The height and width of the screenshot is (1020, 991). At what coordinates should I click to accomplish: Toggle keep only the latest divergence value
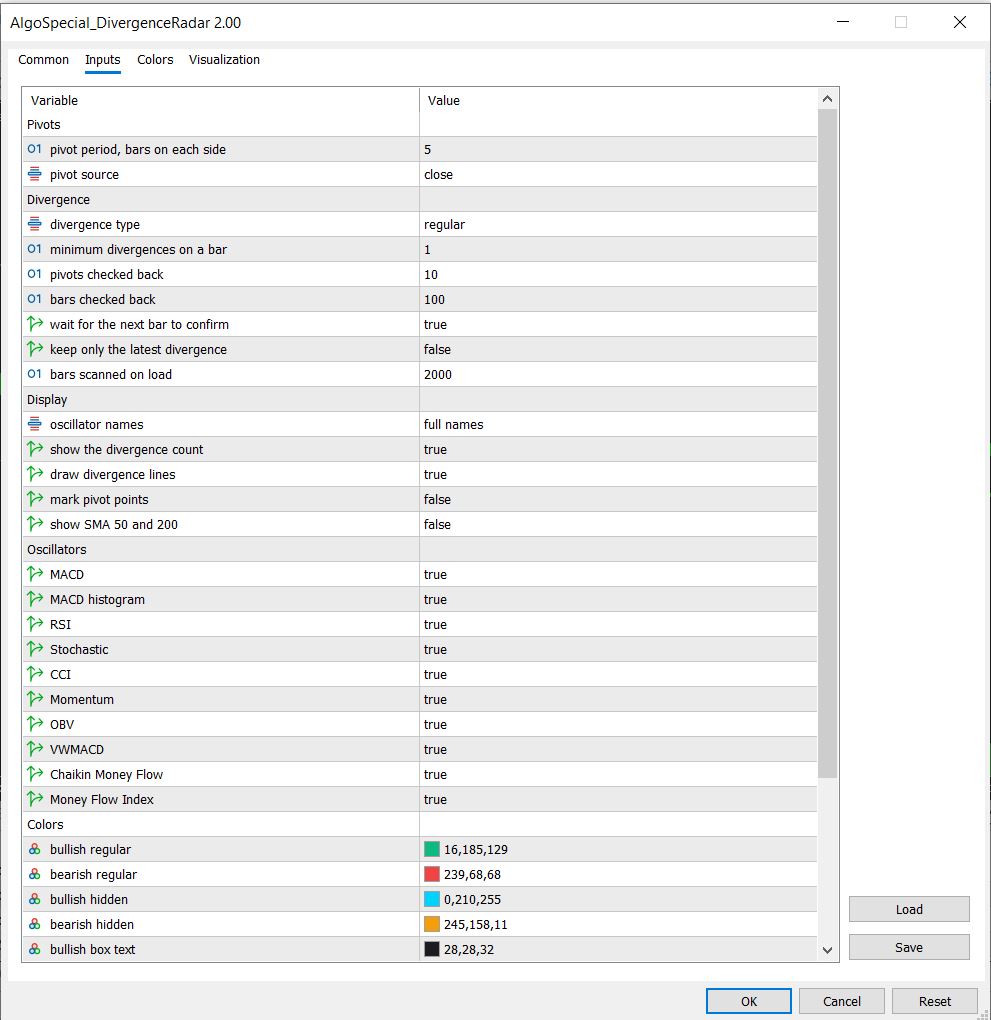(x=618, y=349)
